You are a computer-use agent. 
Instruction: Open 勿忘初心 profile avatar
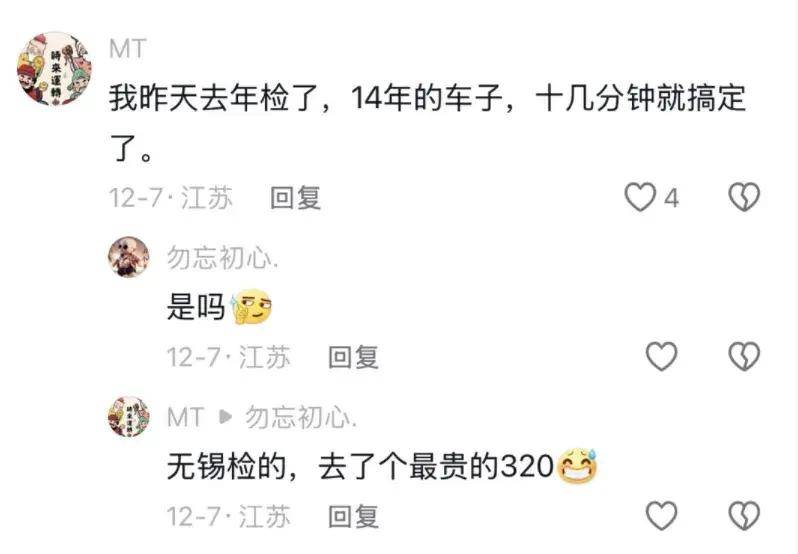(x=129, y=257)
